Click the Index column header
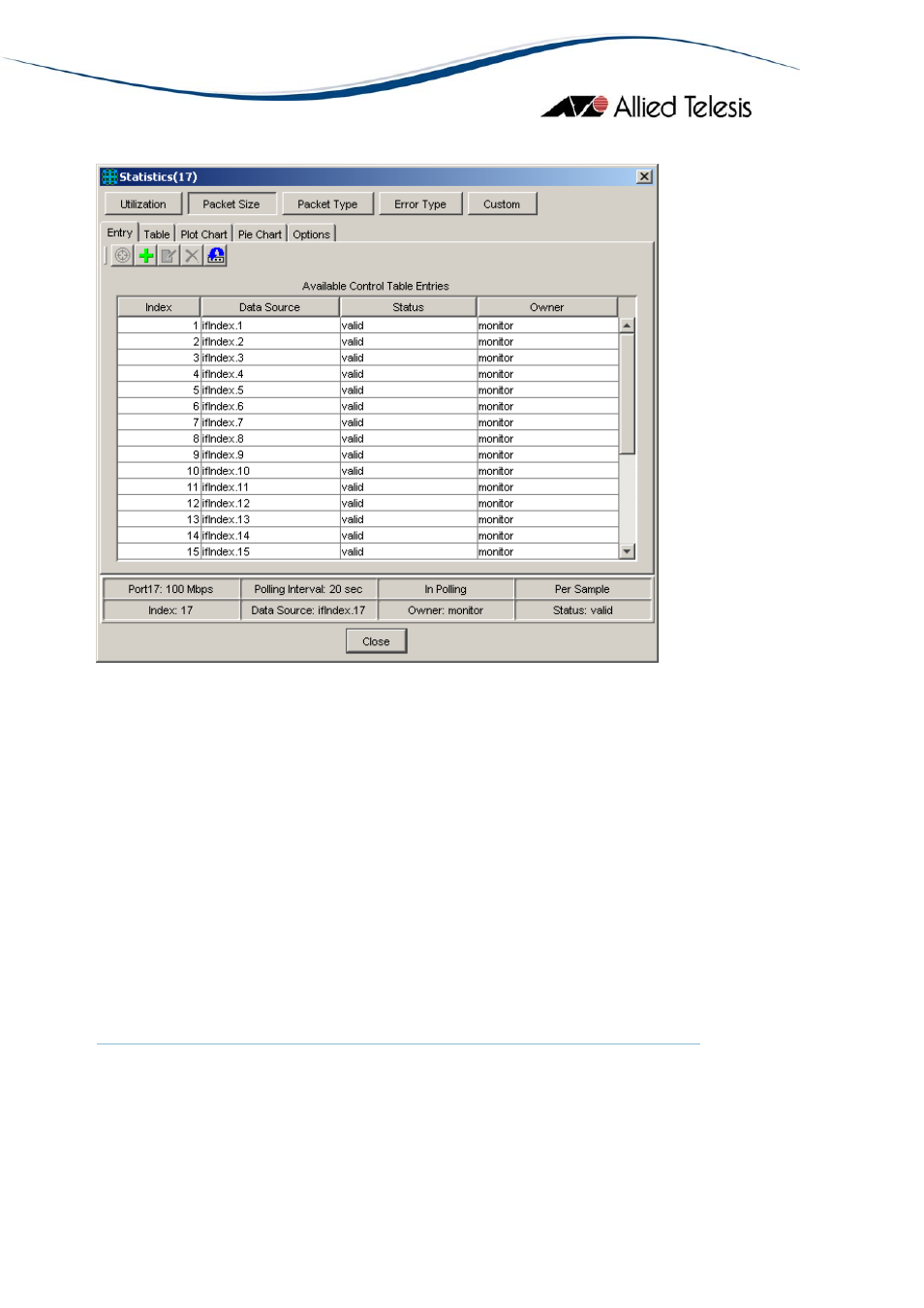924x1308 pixels. click(x=159, y=307)
